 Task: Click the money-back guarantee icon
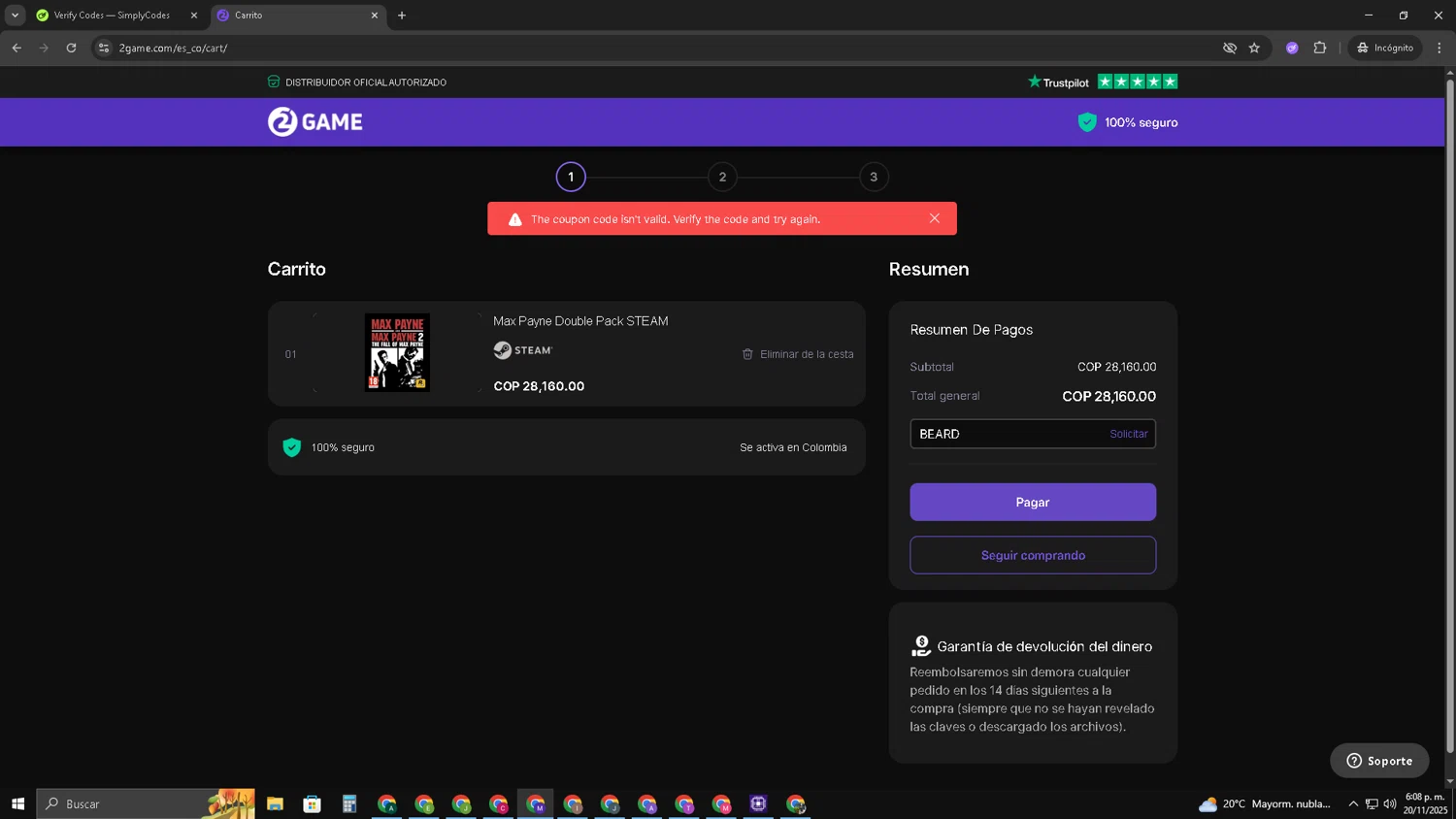tap(921, 645)
